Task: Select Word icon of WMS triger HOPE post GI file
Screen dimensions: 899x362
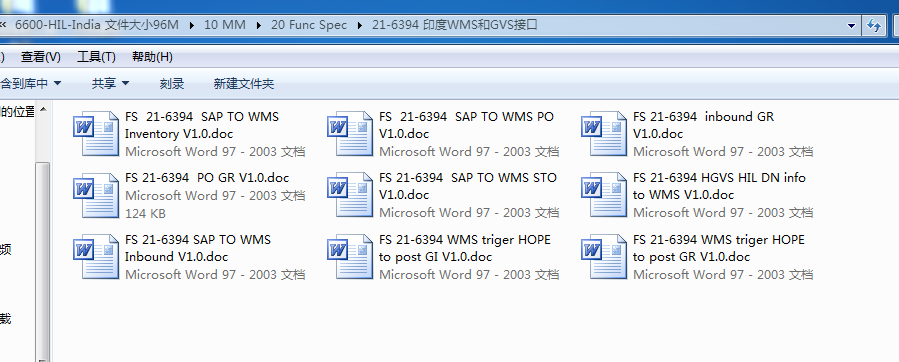Action: pyautogui.click(x=350, y=256)
